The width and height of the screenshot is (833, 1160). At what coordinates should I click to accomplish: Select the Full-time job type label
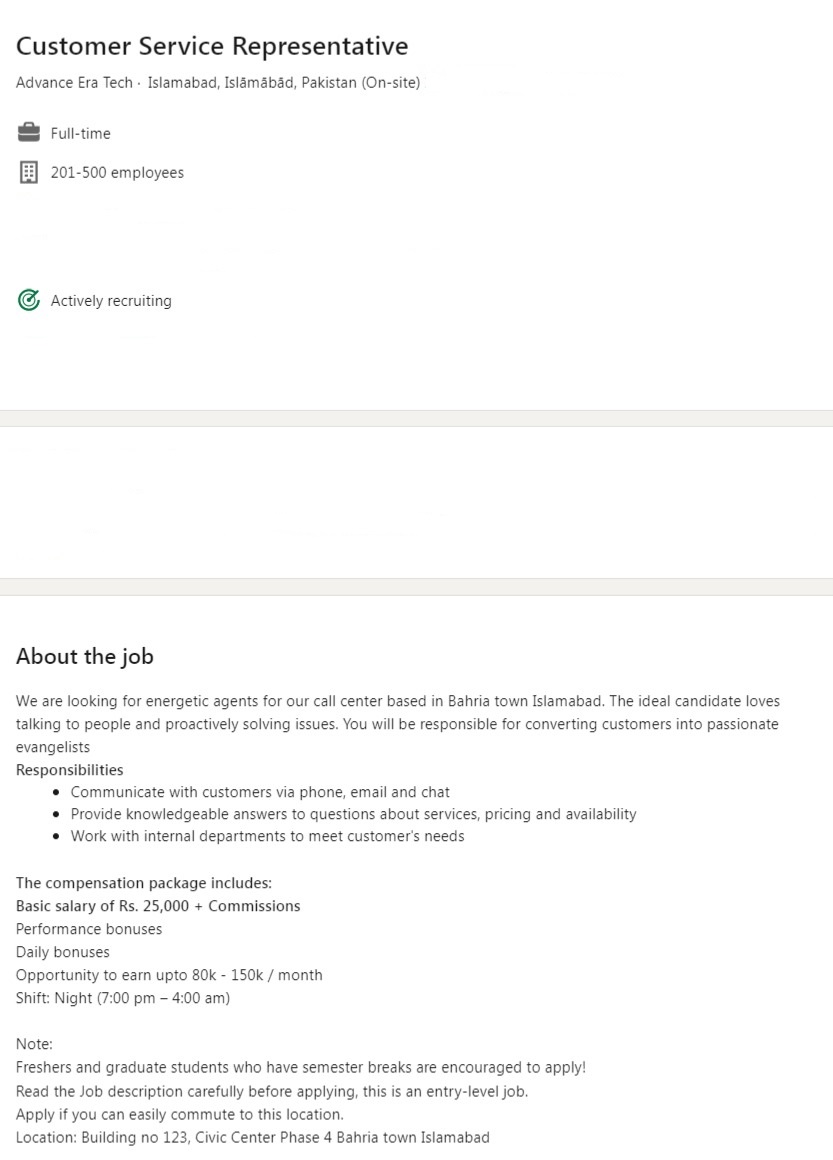(x=81, y=133)
